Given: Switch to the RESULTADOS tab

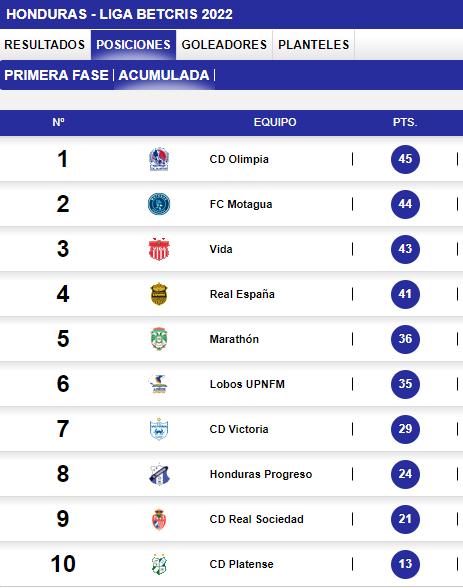Looking at the screenshot, I should pyautogui.click(x=45, y=45).
